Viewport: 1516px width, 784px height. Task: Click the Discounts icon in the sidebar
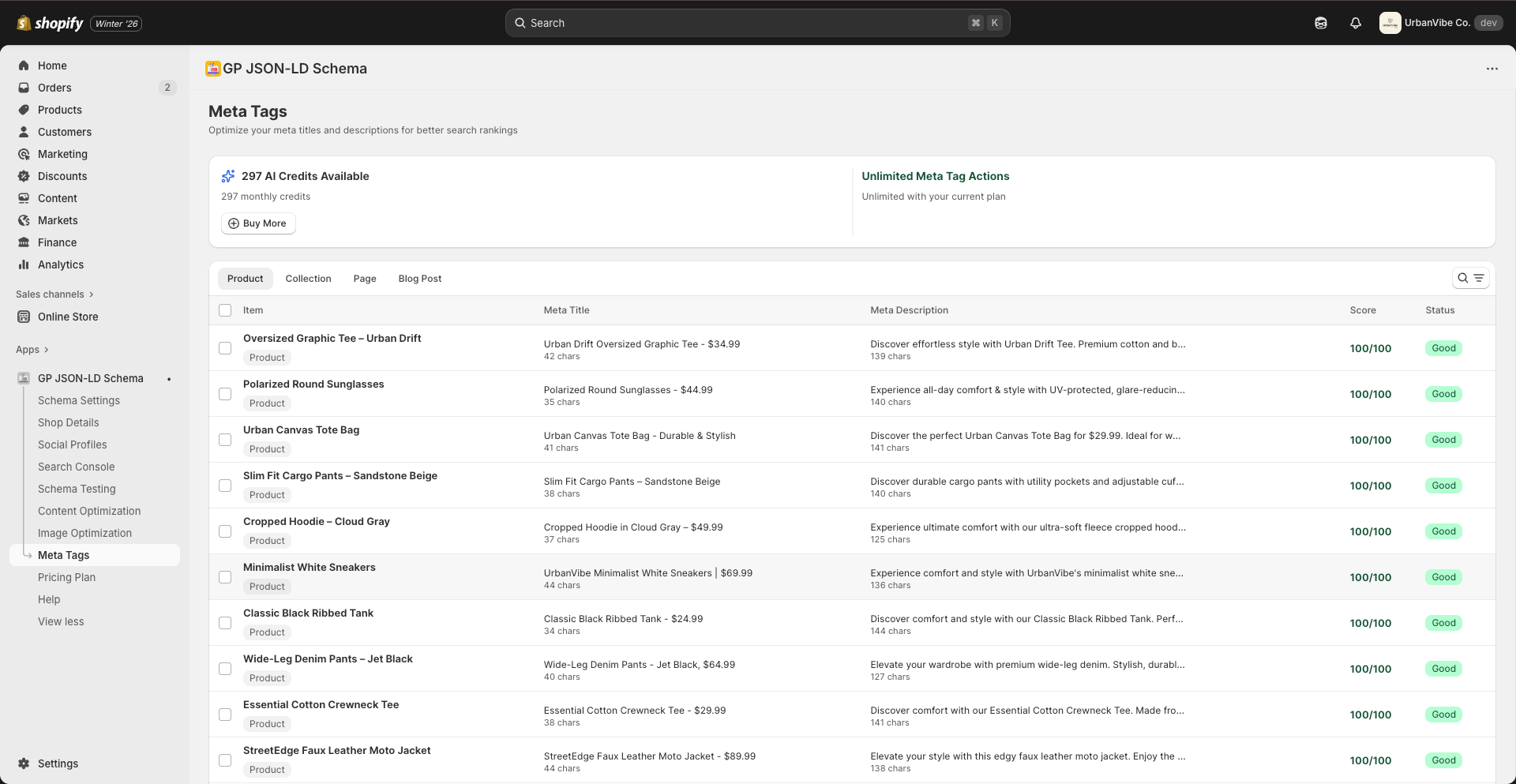[24, 176]
